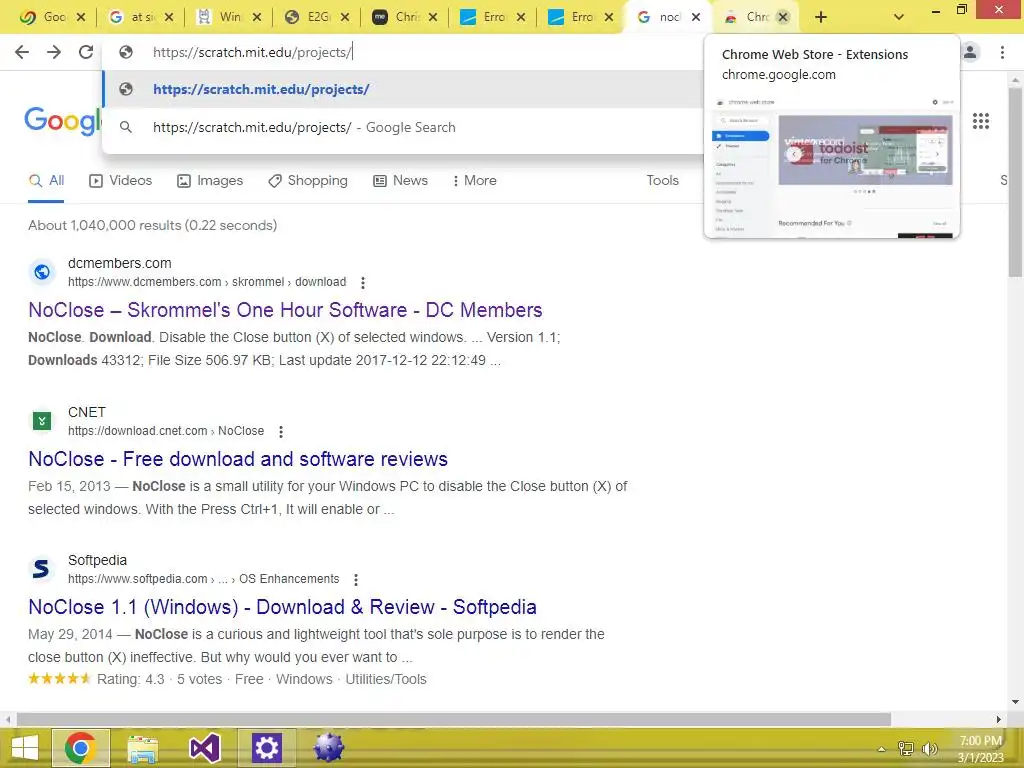The width and height of the screenshot is (1024, 768).
Task: Select the Videos search filter
Action: (120, 180)
